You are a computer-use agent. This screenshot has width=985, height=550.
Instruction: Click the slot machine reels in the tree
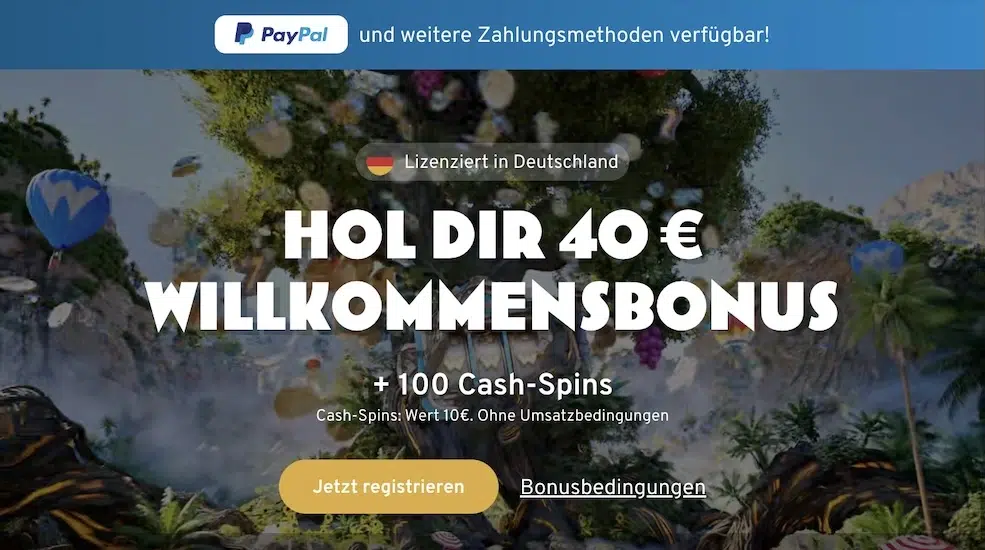[490, 357]
